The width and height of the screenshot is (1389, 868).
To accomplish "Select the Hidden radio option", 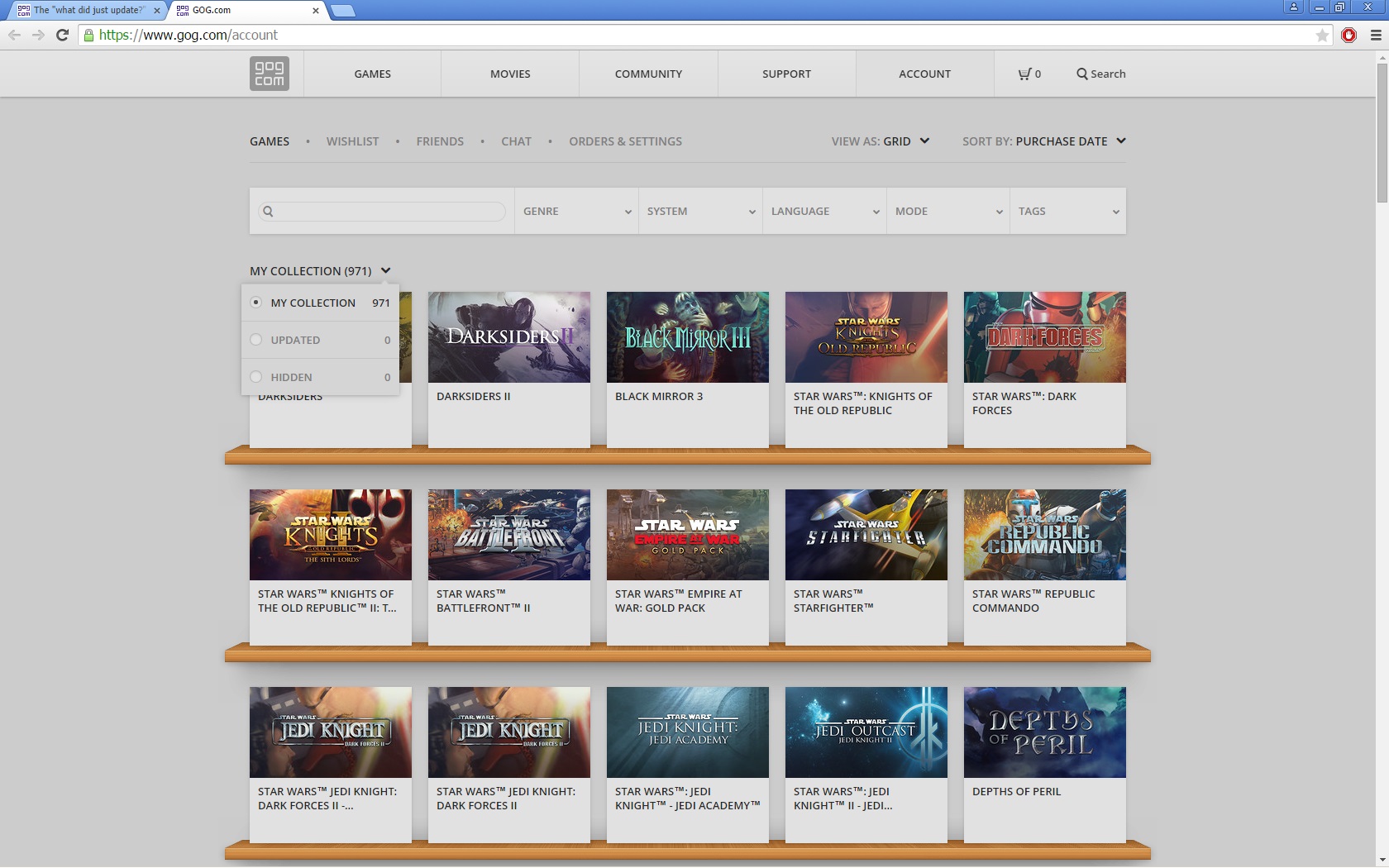I will click(256, 377).
